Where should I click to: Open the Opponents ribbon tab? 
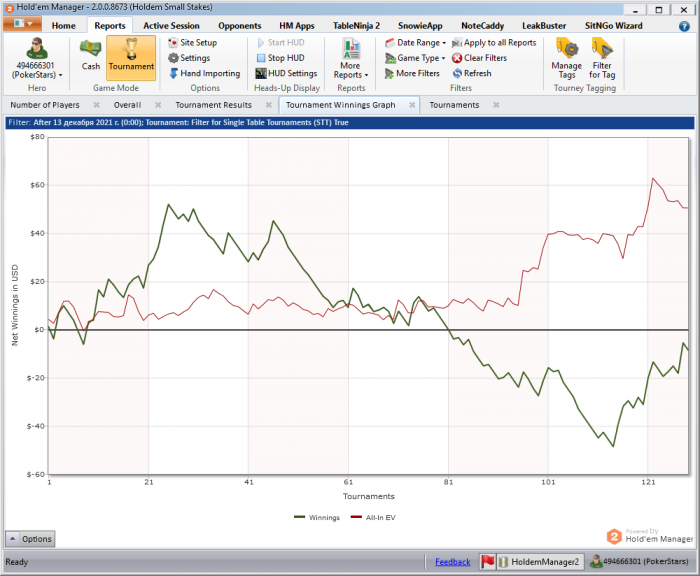(x=239, y=25)
